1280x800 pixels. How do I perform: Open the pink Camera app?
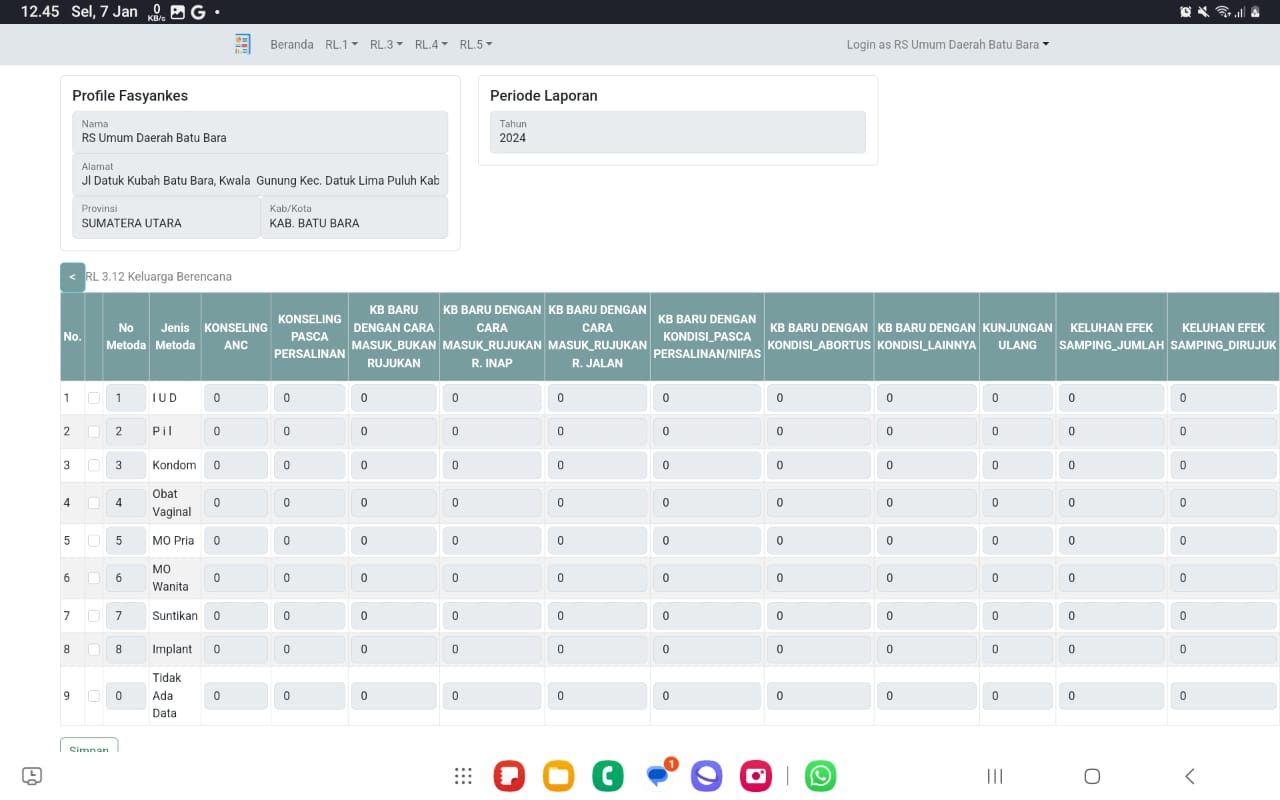(756, 776)
